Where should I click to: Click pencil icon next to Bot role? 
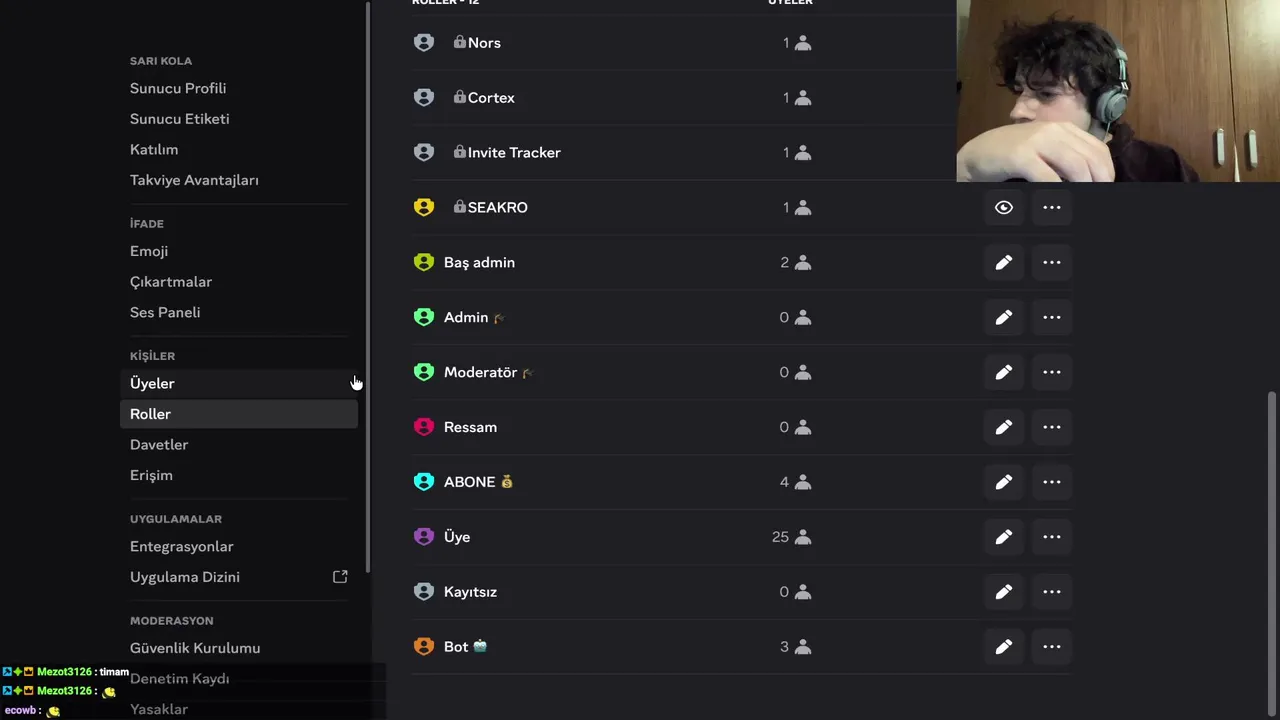[1003, 647]
